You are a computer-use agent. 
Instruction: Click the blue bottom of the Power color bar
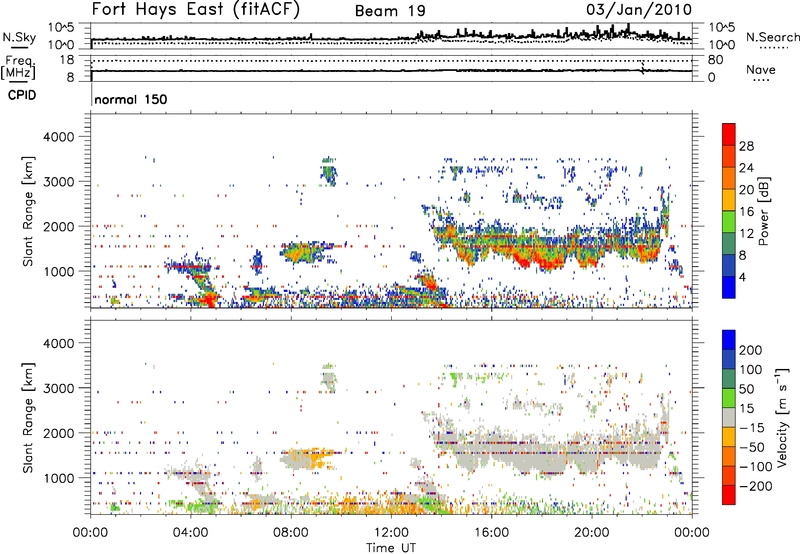[x=728, y=287]
